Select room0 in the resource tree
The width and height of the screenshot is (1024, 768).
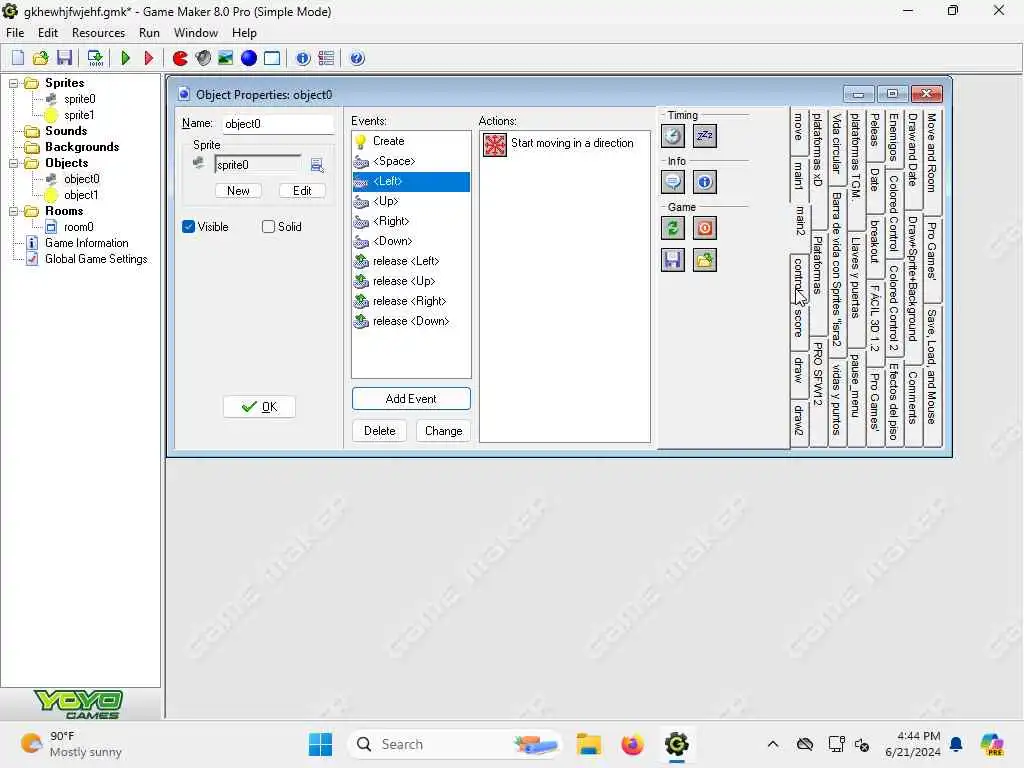78,227
